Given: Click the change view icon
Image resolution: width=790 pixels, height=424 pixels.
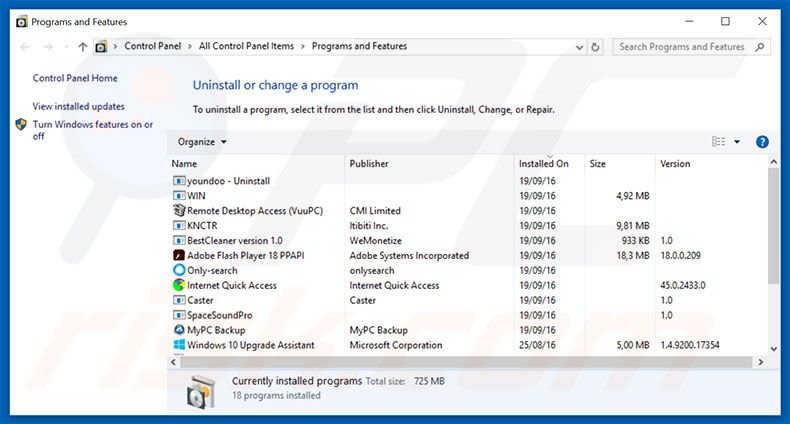Looking at the screenshot, I should (x=718, y=142).
